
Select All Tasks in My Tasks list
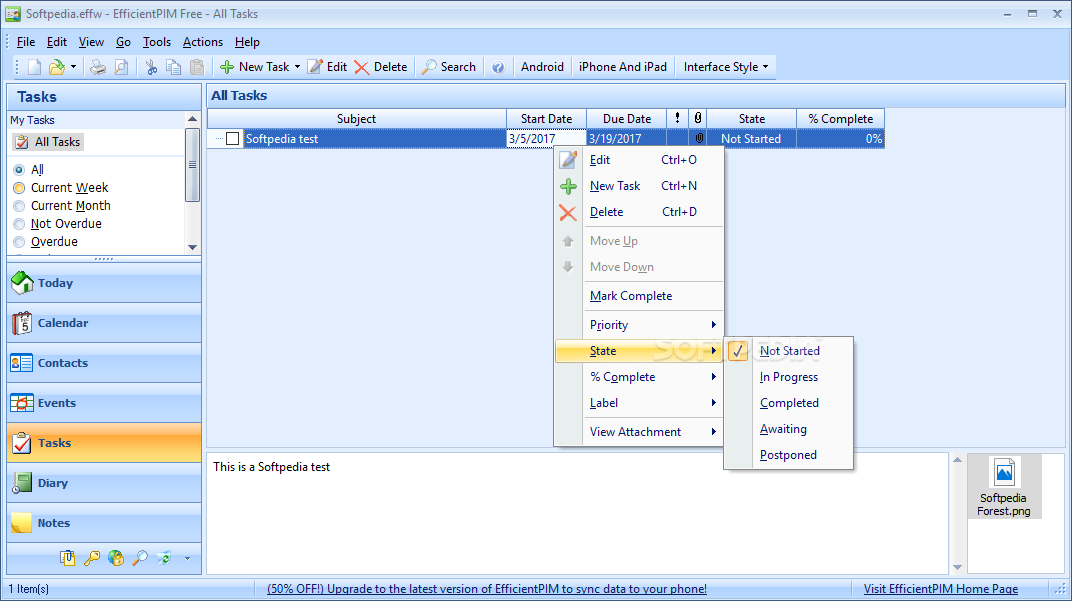click(48, 142)
